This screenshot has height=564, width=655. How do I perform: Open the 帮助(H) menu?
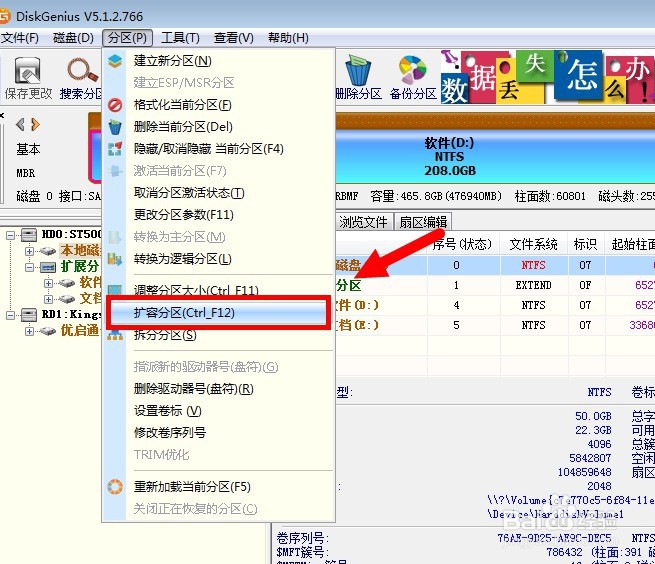pyautogui.click(x=288, y=38)
